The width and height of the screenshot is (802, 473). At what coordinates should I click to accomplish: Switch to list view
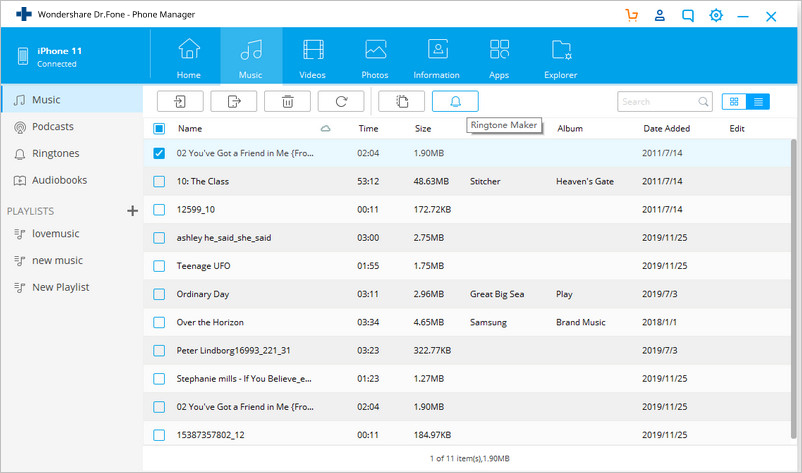(758, 102)
